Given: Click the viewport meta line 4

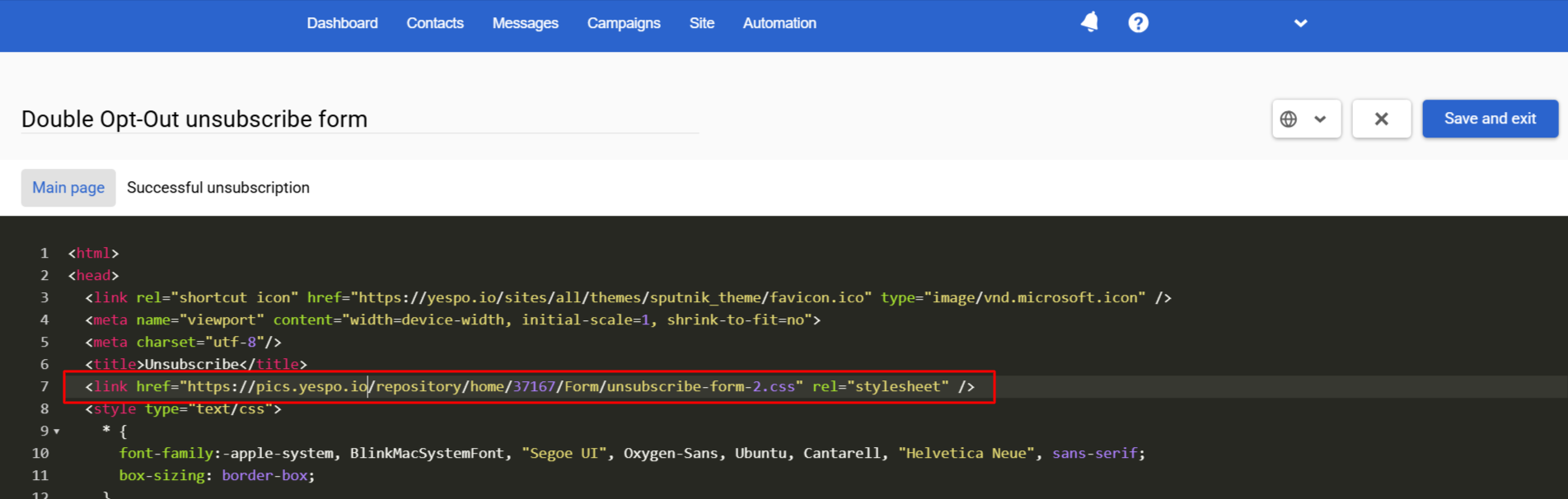Looking at the screenshot, I should pos(452,319).
